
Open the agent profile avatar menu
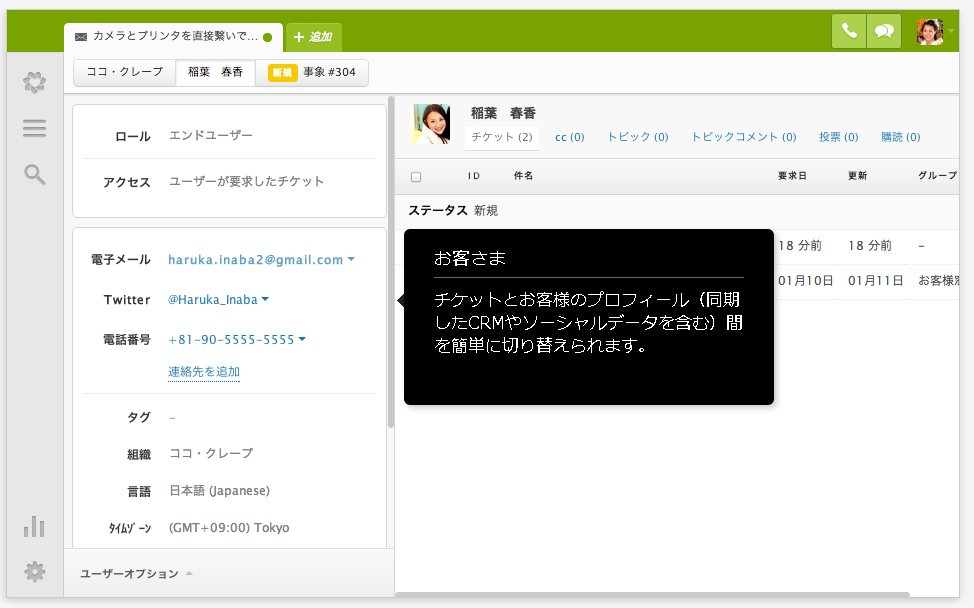coord(930,32)
